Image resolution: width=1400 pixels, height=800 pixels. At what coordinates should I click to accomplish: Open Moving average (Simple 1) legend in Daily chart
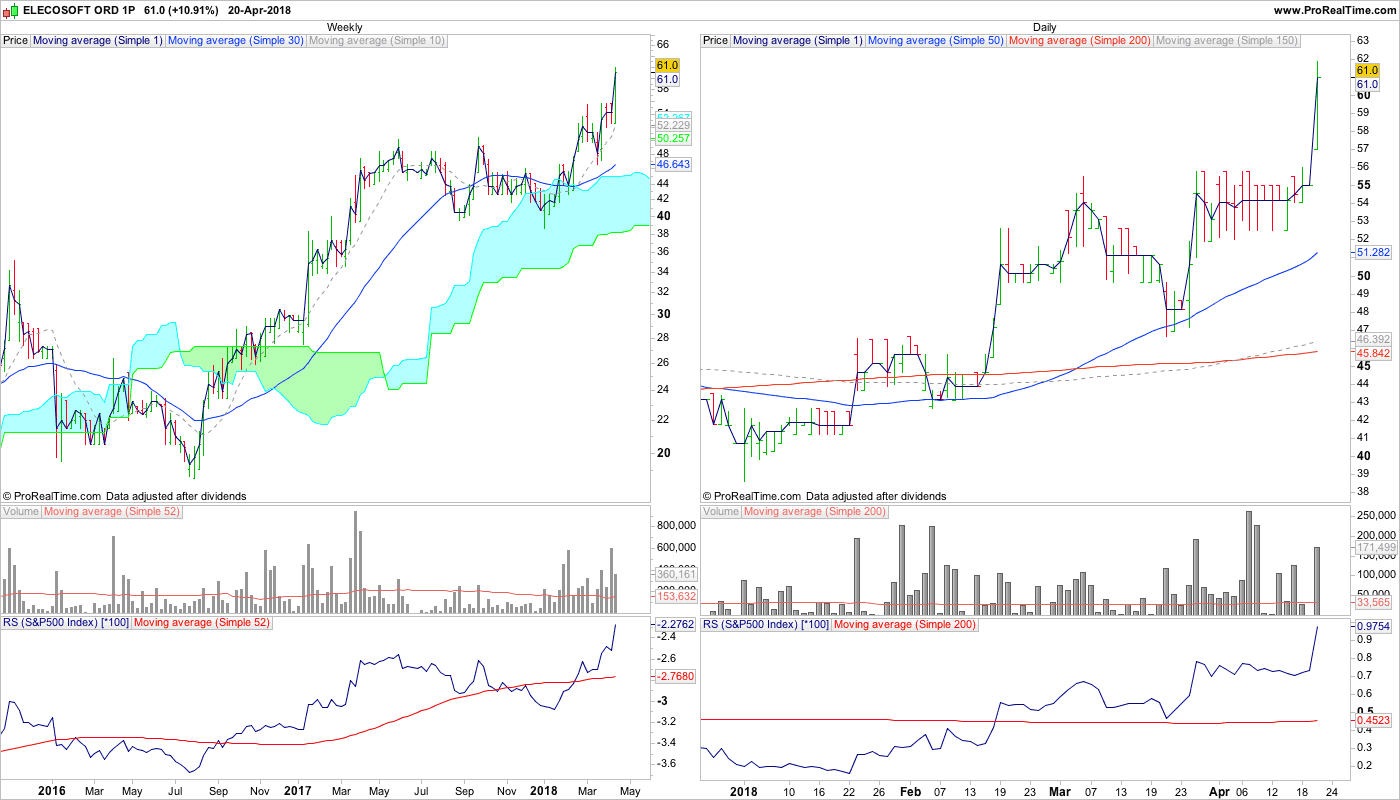(x=798, y=41)
